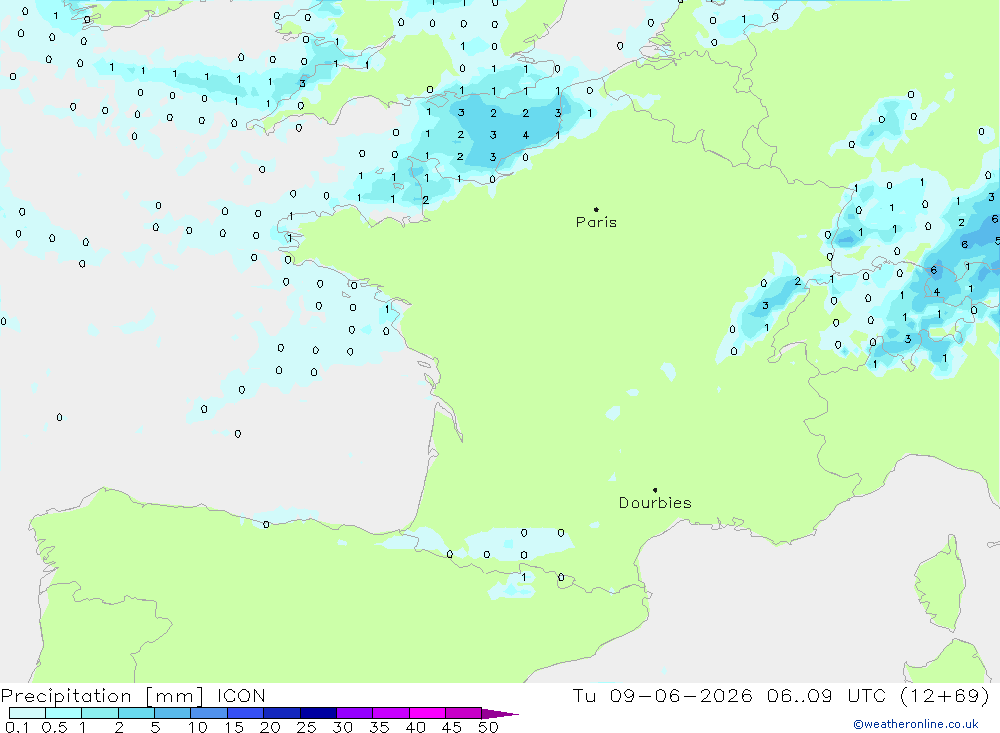The height and width of the screenshot is (733, 1000).
Task: Pick the 30–35 mm purple legend swatch
Action: (x=354, y=713)
